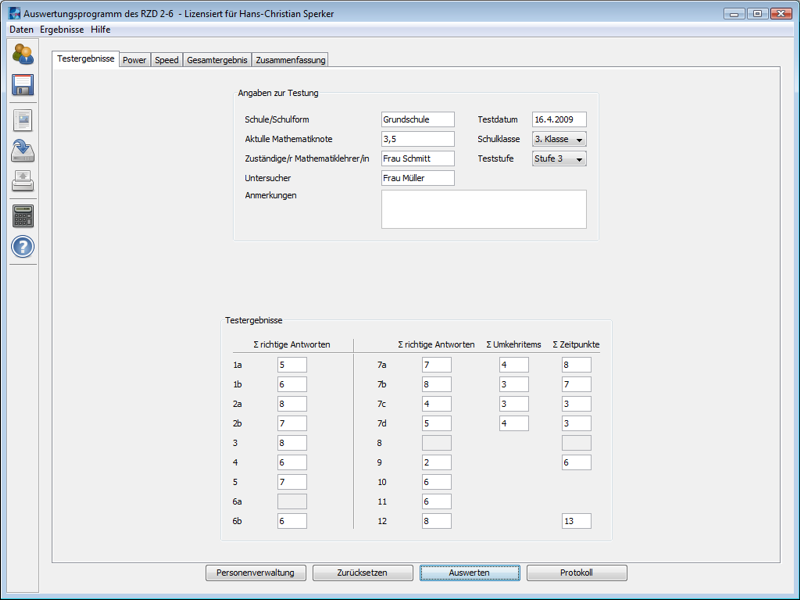Click the calculator icon in sidebar
This screenshot has height=600, width=800.
(22, 215)
